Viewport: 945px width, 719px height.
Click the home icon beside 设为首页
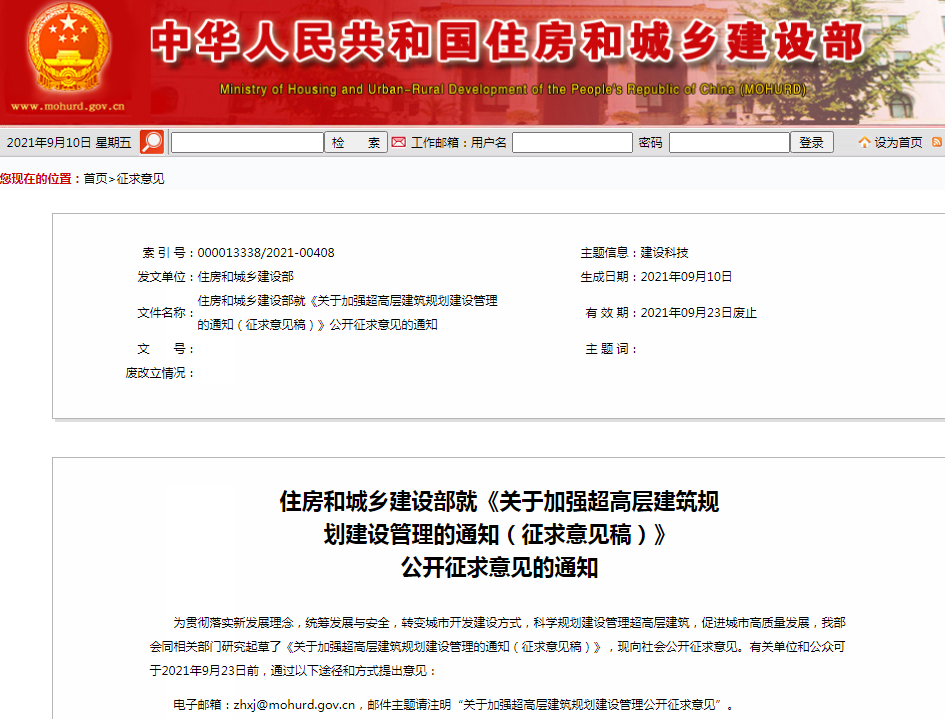coord(864,143)
